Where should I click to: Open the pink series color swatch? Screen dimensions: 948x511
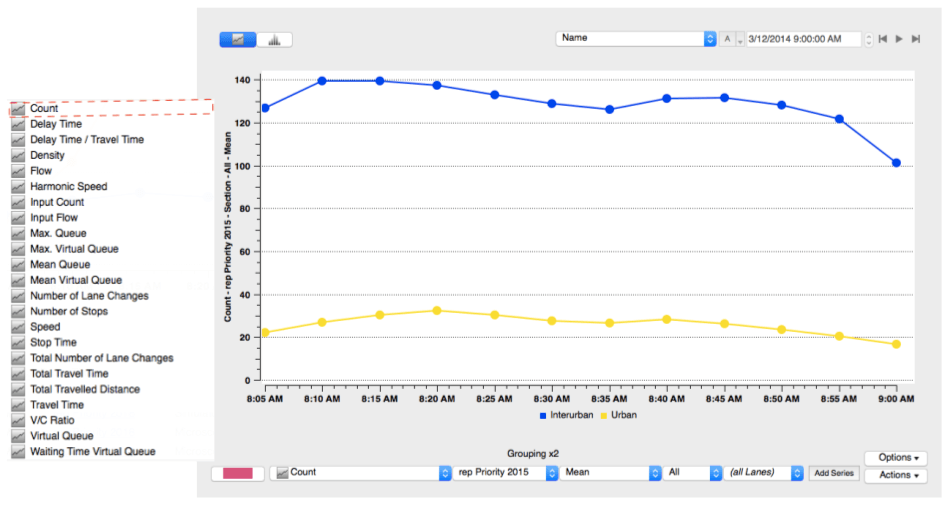(238, 473)
